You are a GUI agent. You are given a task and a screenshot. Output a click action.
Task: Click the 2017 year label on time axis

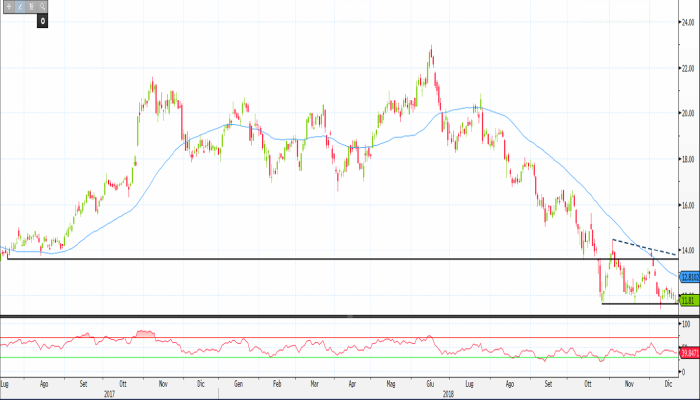pyautogui.click(x=112, y=393)
